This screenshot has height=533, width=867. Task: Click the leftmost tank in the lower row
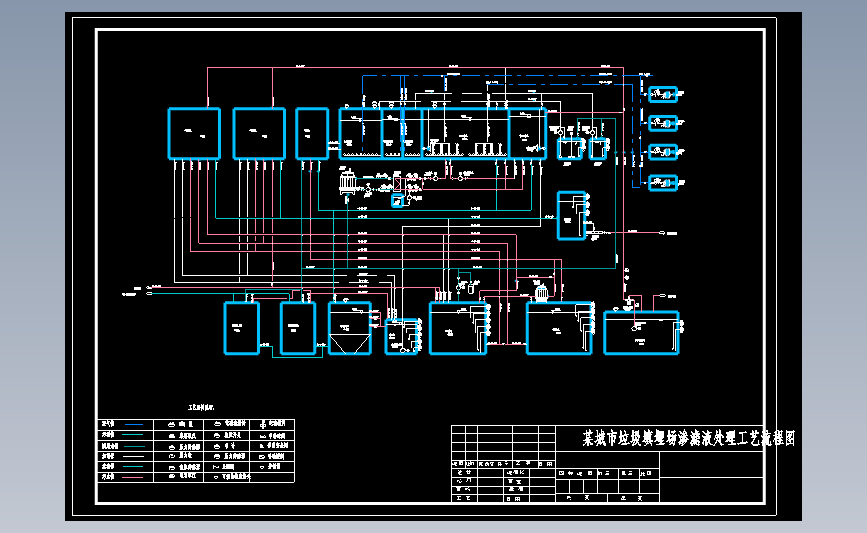(x=242, y=328)
